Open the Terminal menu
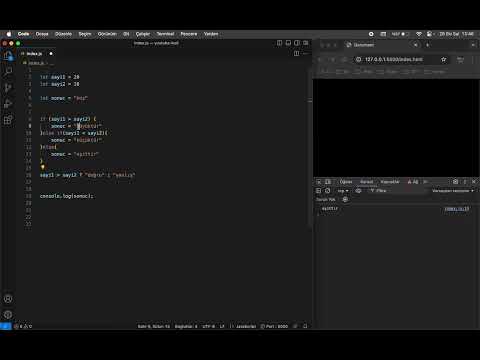The image size is (480, 360). coord(165,34)
